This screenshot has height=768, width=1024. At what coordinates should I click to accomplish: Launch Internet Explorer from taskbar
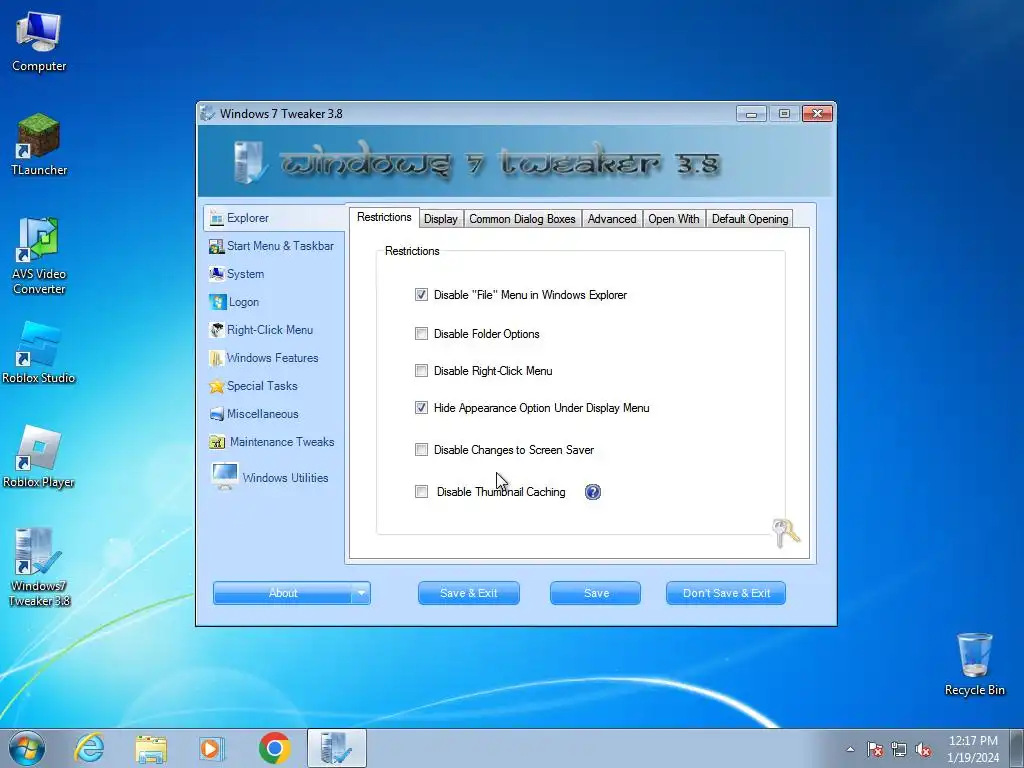pyautogui.click(x=89, y=748)
